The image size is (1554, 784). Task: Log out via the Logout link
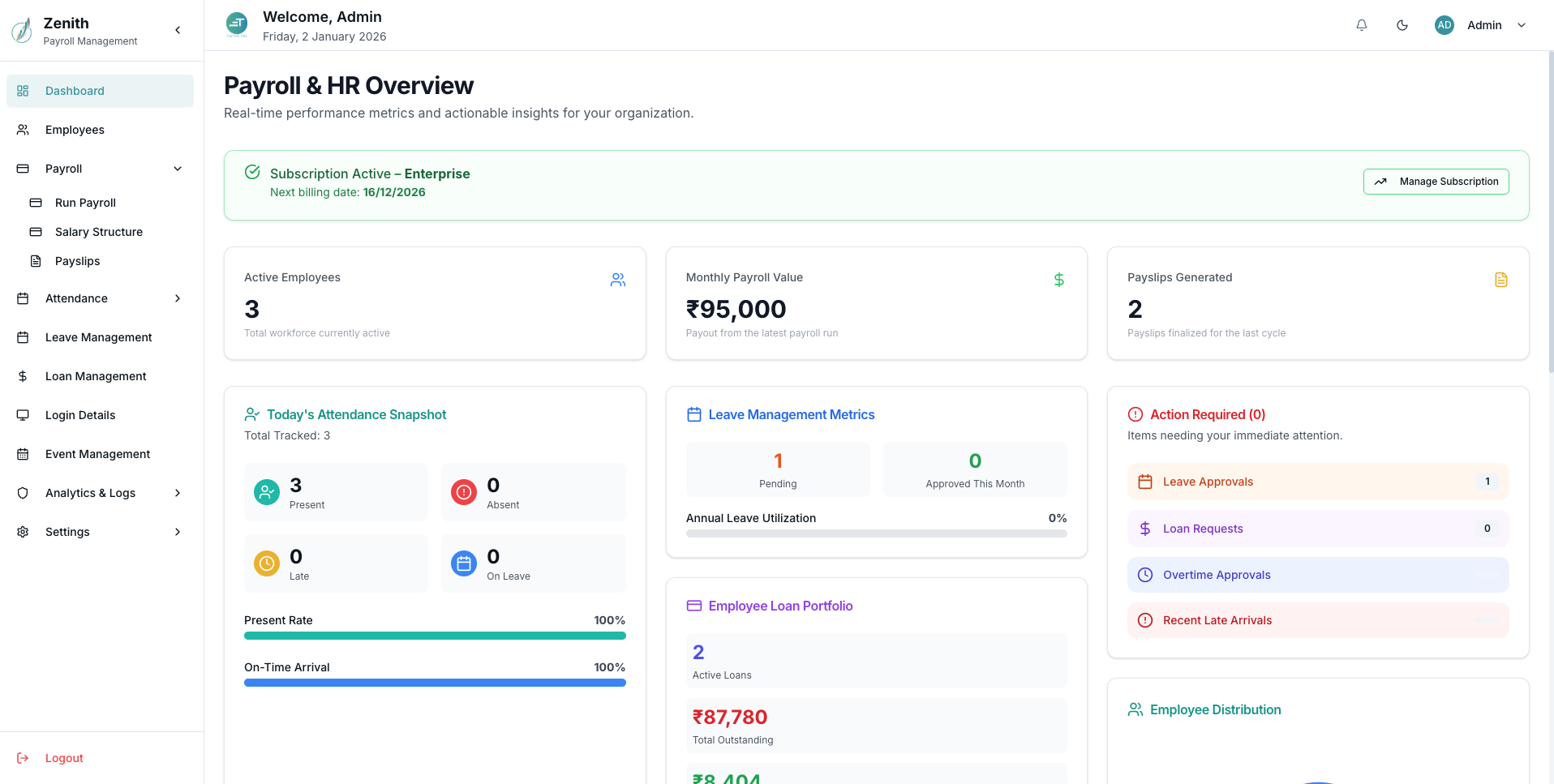(64, 758)
